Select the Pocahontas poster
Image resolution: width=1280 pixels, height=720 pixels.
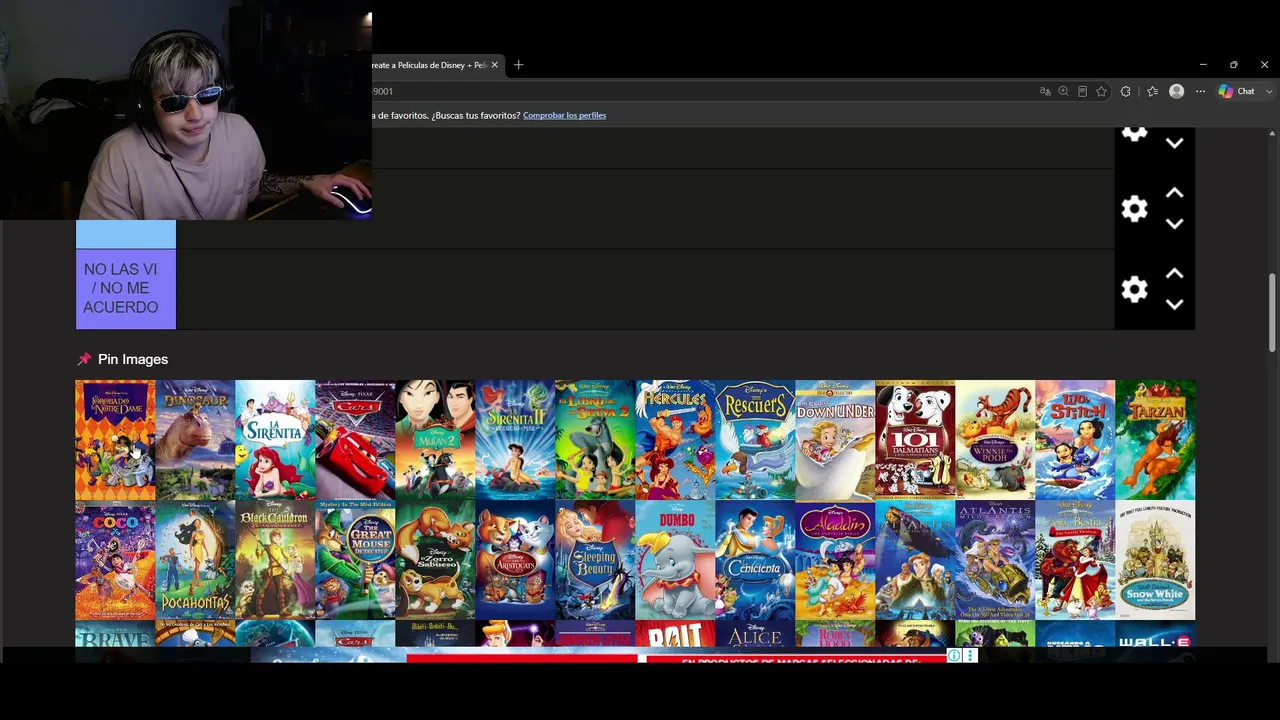[x=195, y=560]
